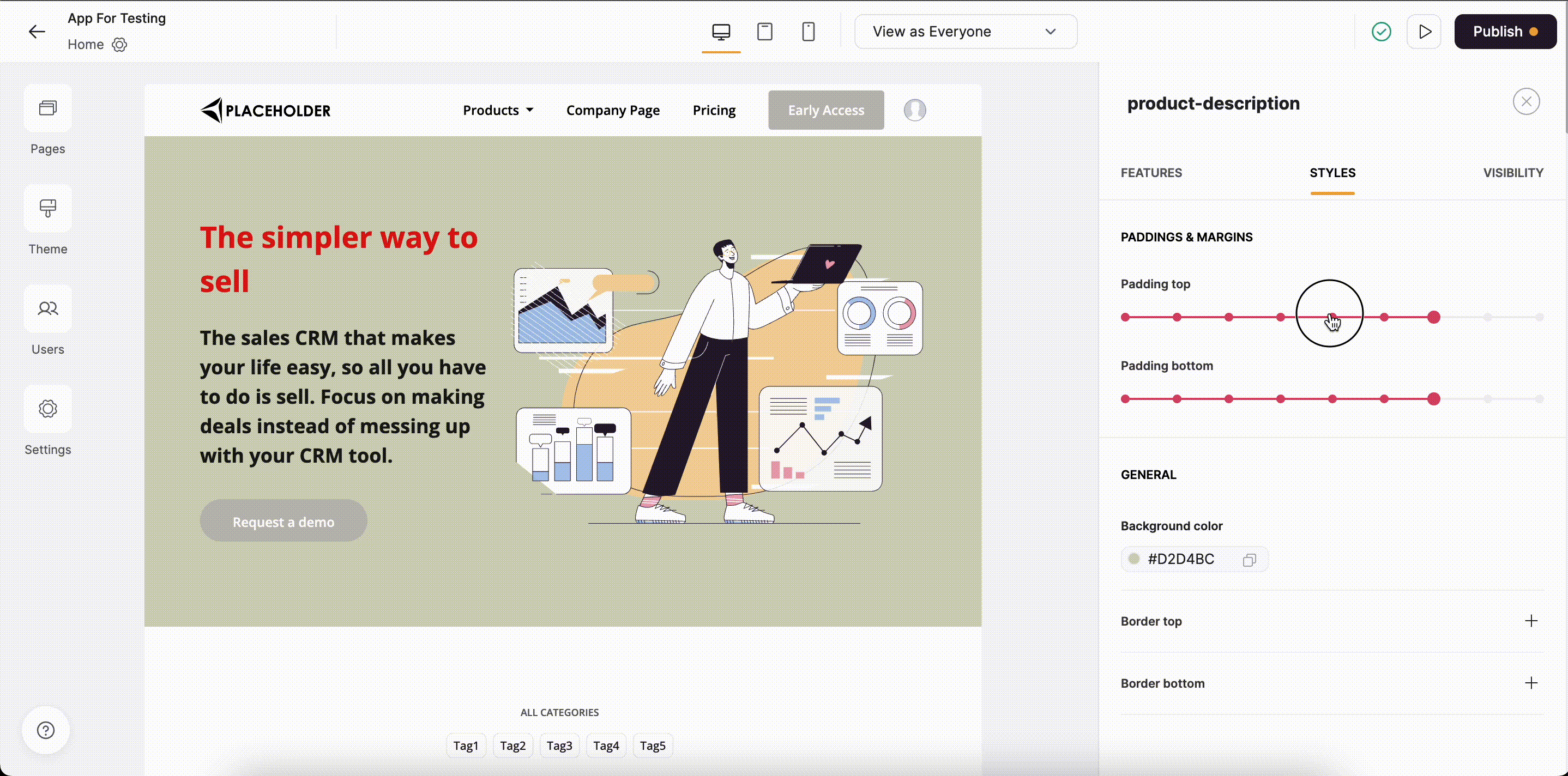This screenshot has height=776, width=1568.
Task: Switch to desktop preview icon
Action: 721,32
